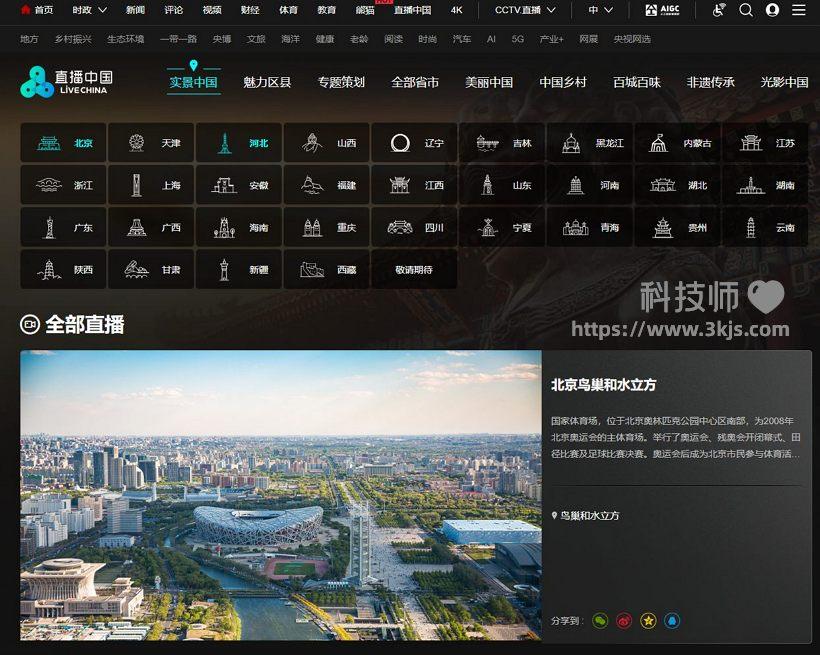Open the hamburger menu icon
Image resolution: width=820 pixels, height=655 pixels.
799,10
